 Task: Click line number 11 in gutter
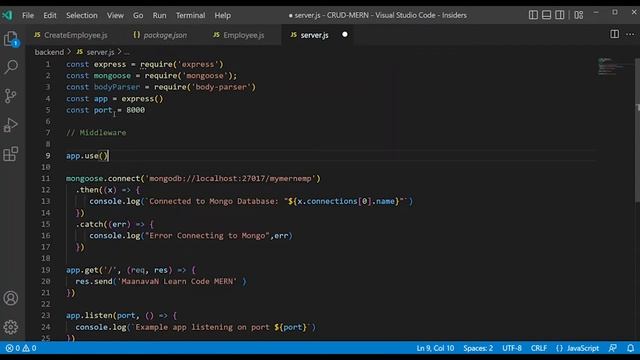coord(46,178)
